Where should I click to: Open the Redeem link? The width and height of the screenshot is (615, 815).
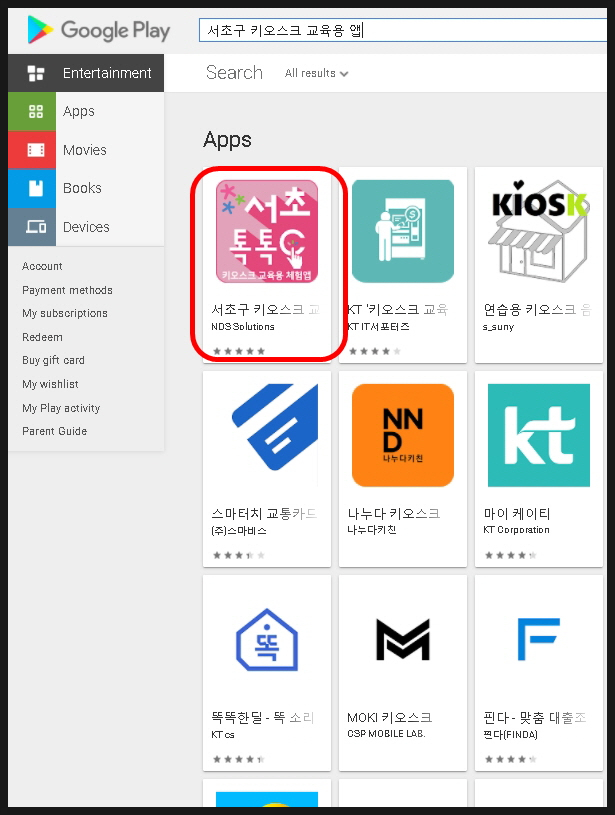click(42, 337)
